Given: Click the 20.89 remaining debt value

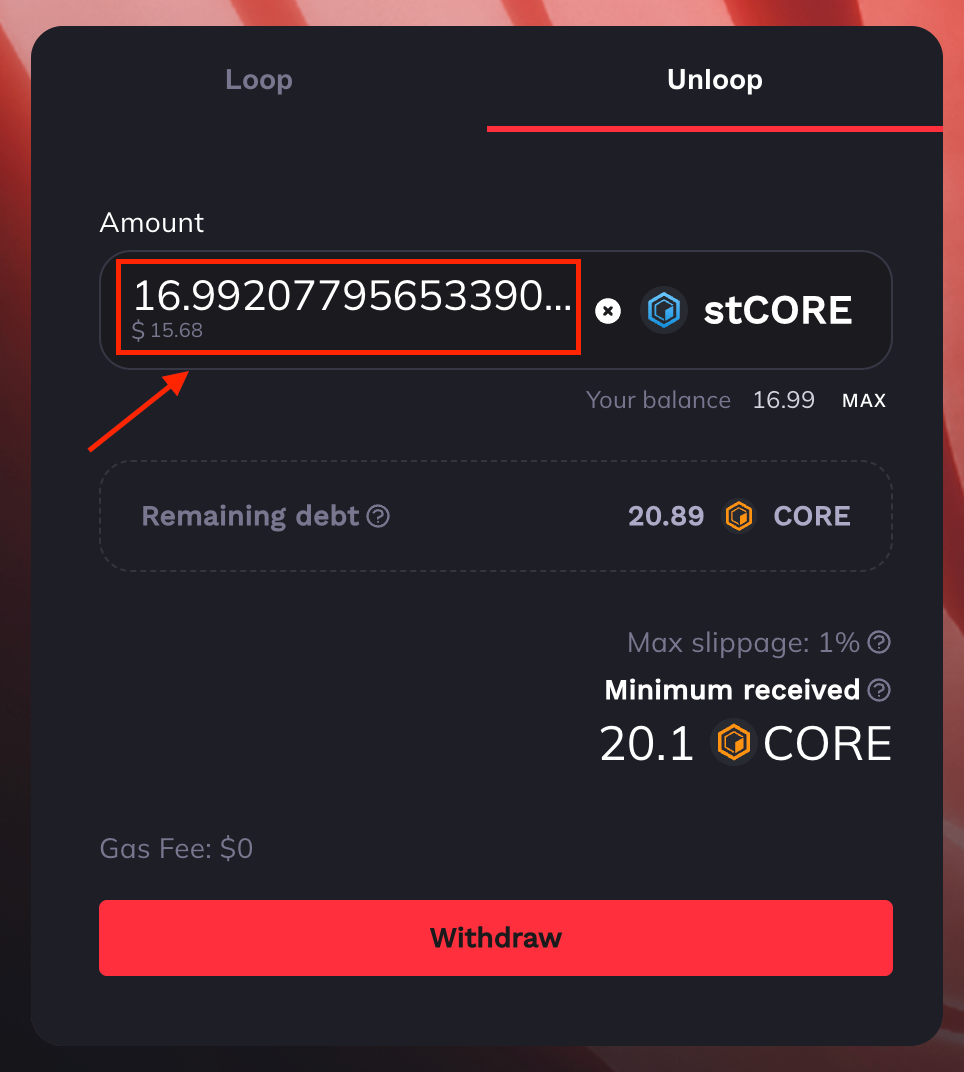Looking at the screenshot, I should (666, 516).
